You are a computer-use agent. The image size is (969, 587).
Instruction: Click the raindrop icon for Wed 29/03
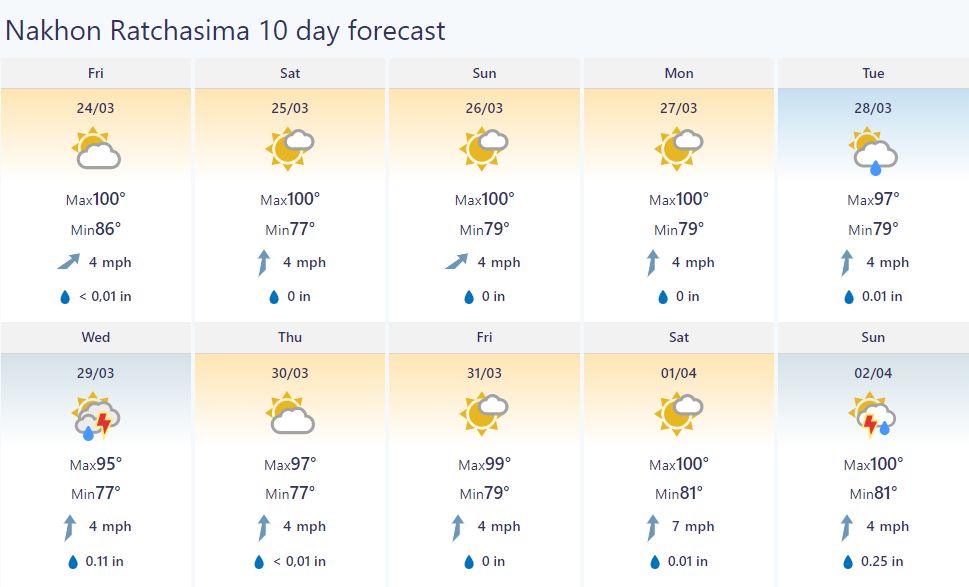(x=73, y=562)
